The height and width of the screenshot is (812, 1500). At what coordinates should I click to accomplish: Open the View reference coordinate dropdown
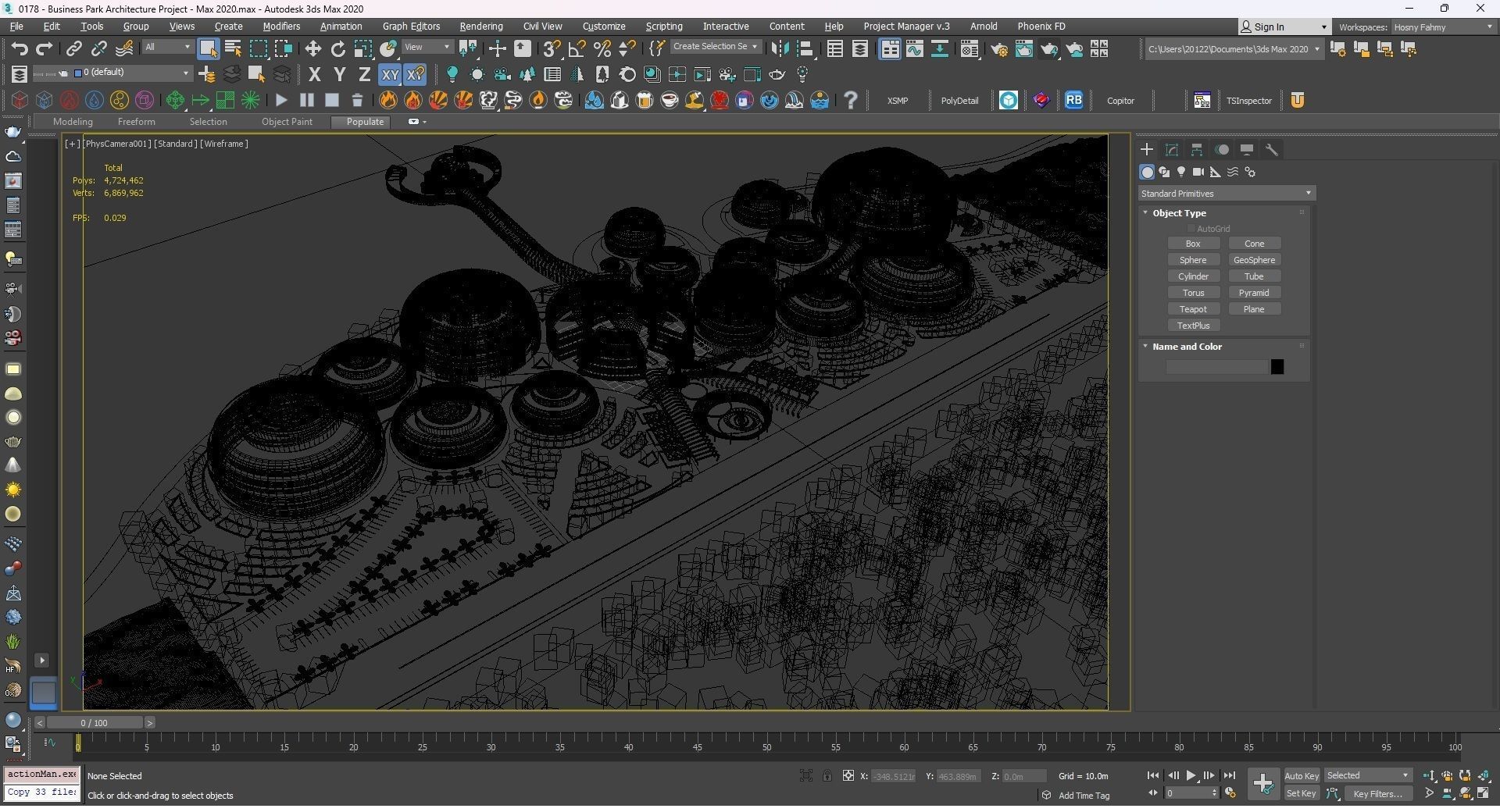click(427, 48)
